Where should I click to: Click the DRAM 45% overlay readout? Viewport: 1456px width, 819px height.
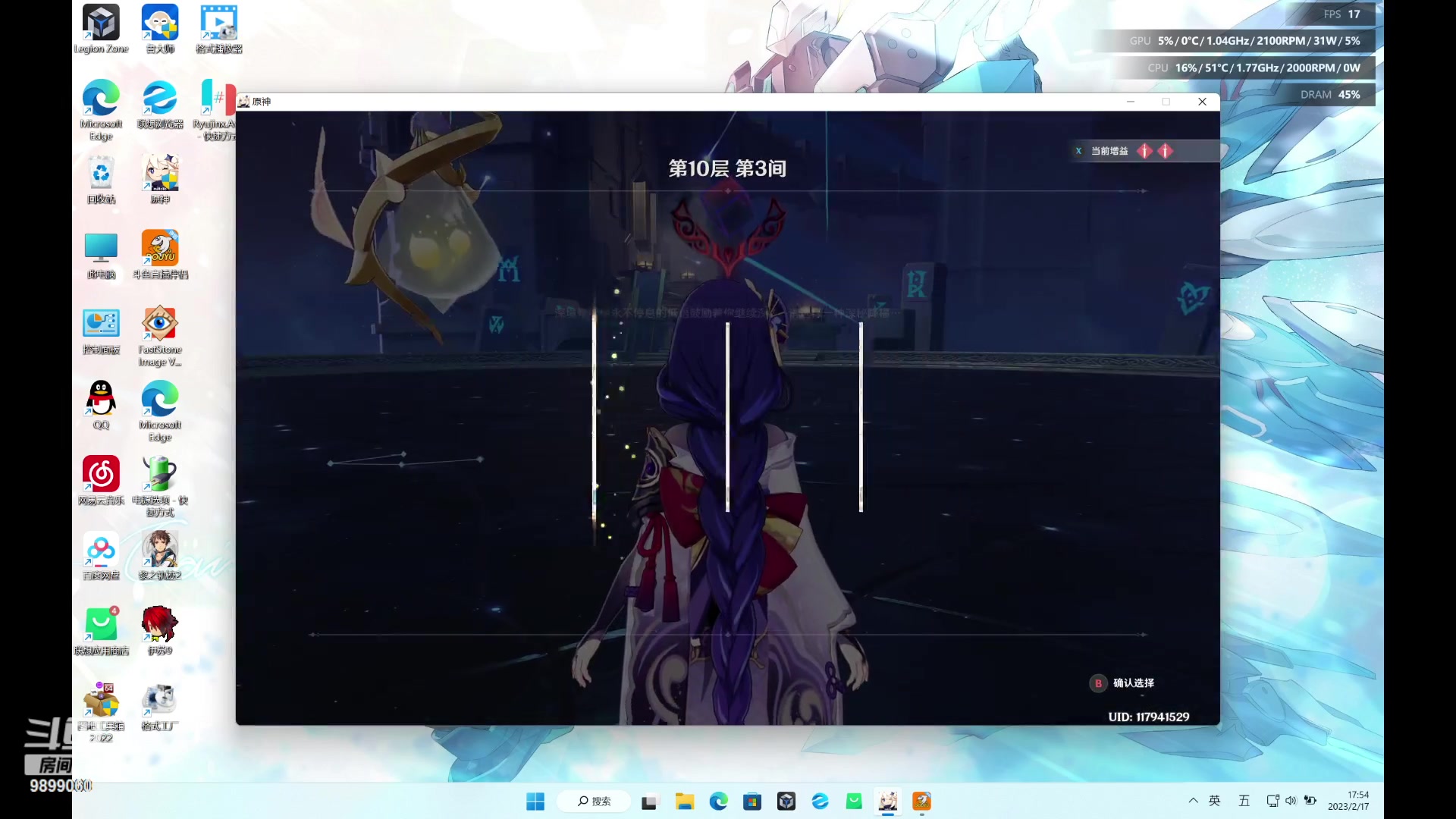click(1330, 95)
